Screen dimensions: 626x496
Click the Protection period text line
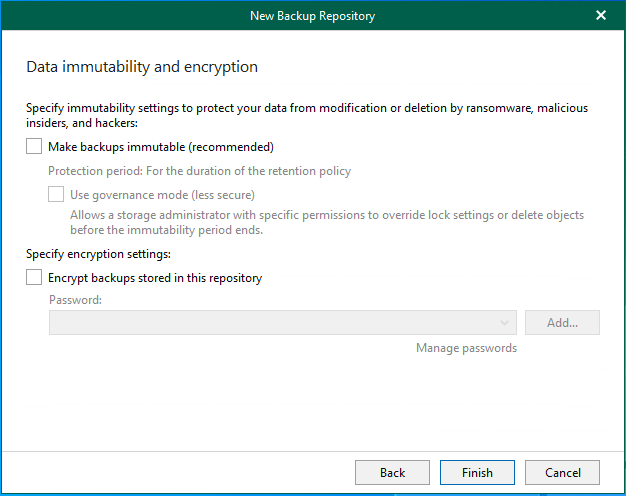(x=199, y=171)
